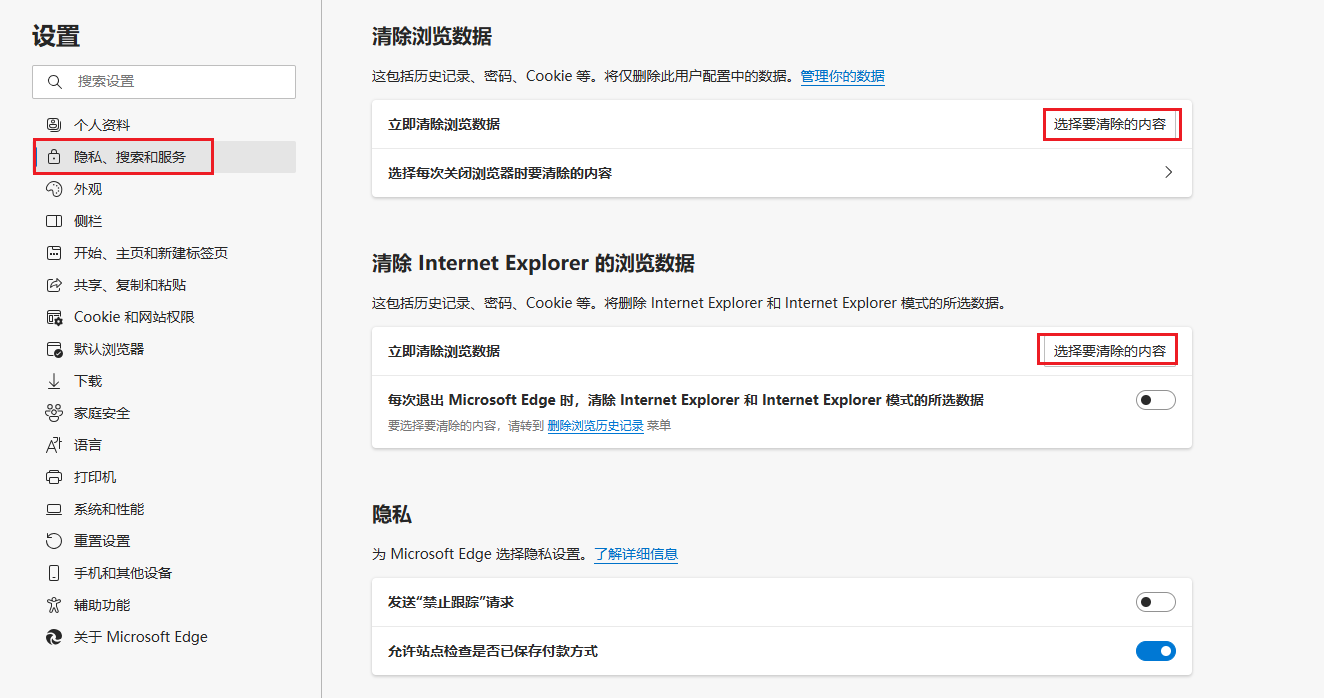The height and width of the screenshot is (698, 1324).
Task: Follow the 删除浏览历史记录 link
Action: click(595, 426)
